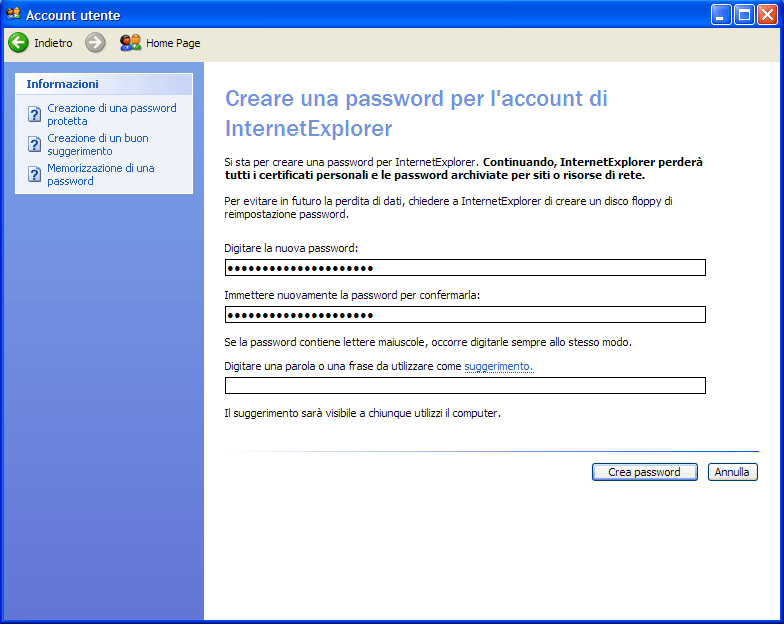The height and width of the screenshot is (624, 784).
Task: Click heading Creare una password per l'account
Action: click(x=416, y=113)
